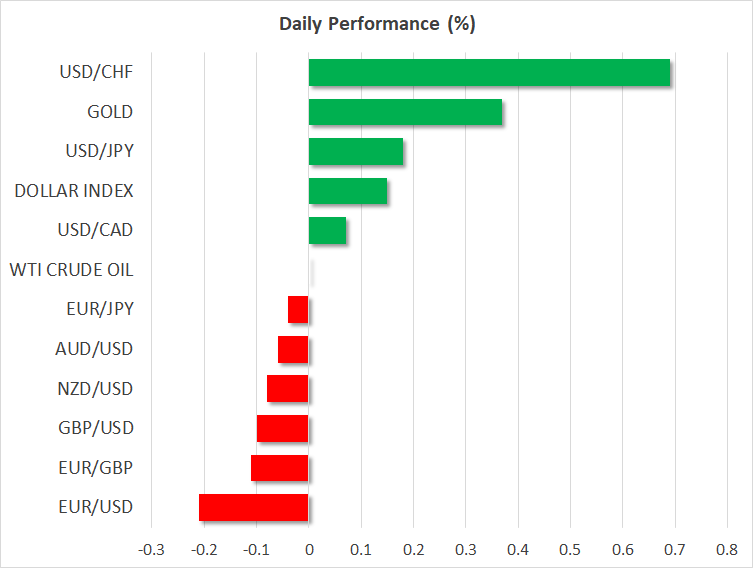Select the small green USD/CAD bar
The width and height of the screenshot is (753, 568).
[327, 231]
